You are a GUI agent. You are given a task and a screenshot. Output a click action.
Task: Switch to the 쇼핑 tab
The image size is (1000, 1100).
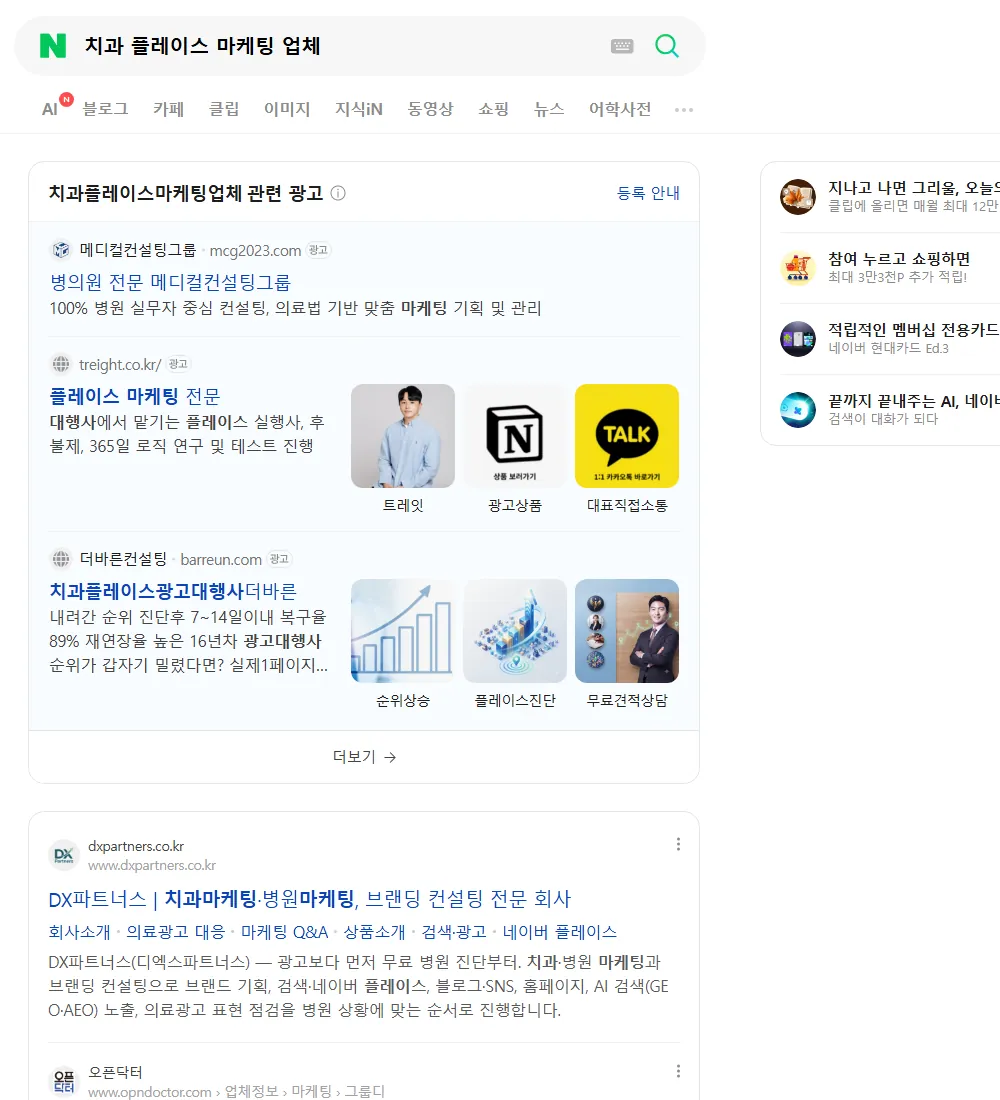click(493, 109)
